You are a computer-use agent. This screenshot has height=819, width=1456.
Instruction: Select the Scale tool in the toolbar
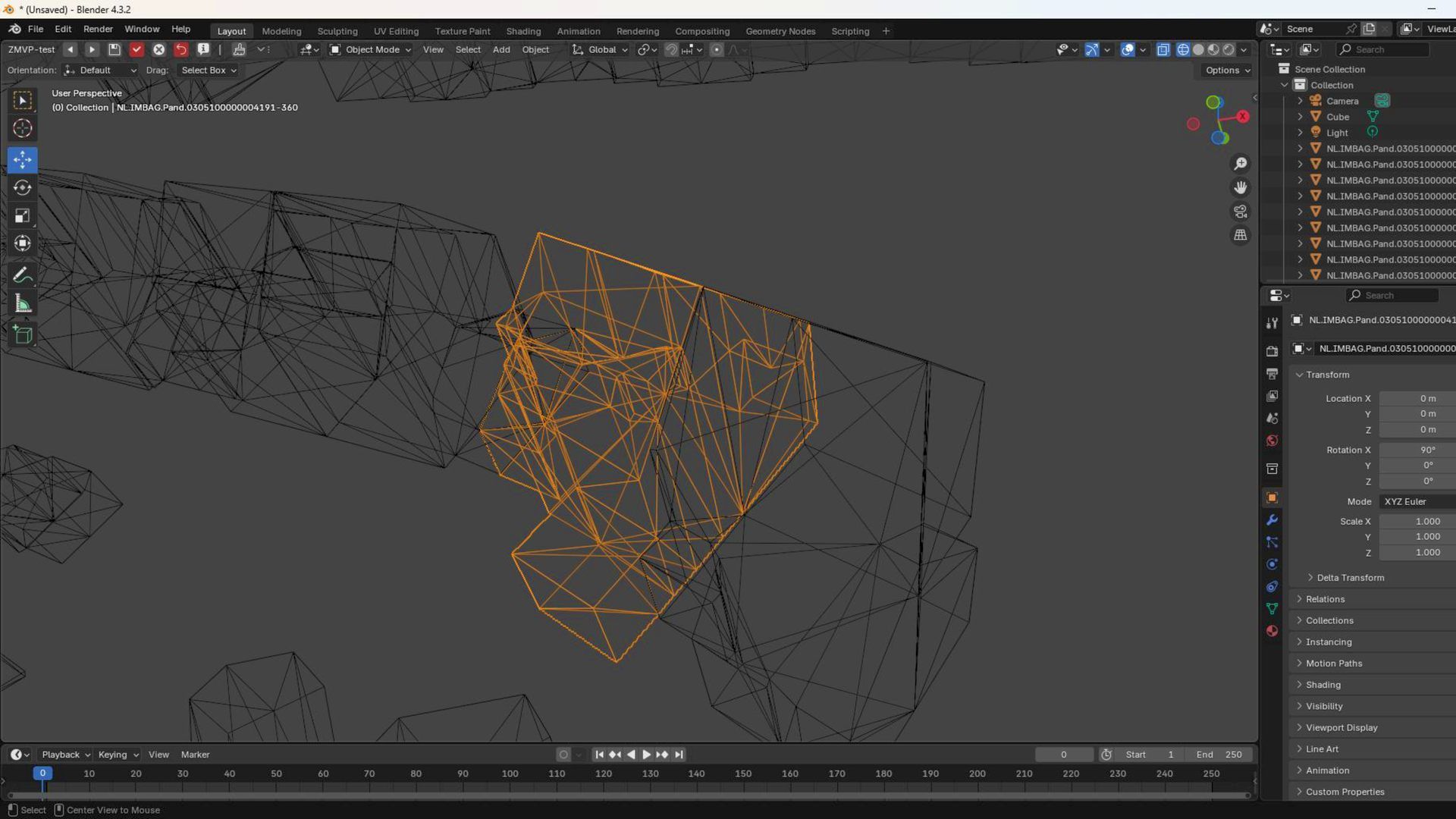point(22,216)
